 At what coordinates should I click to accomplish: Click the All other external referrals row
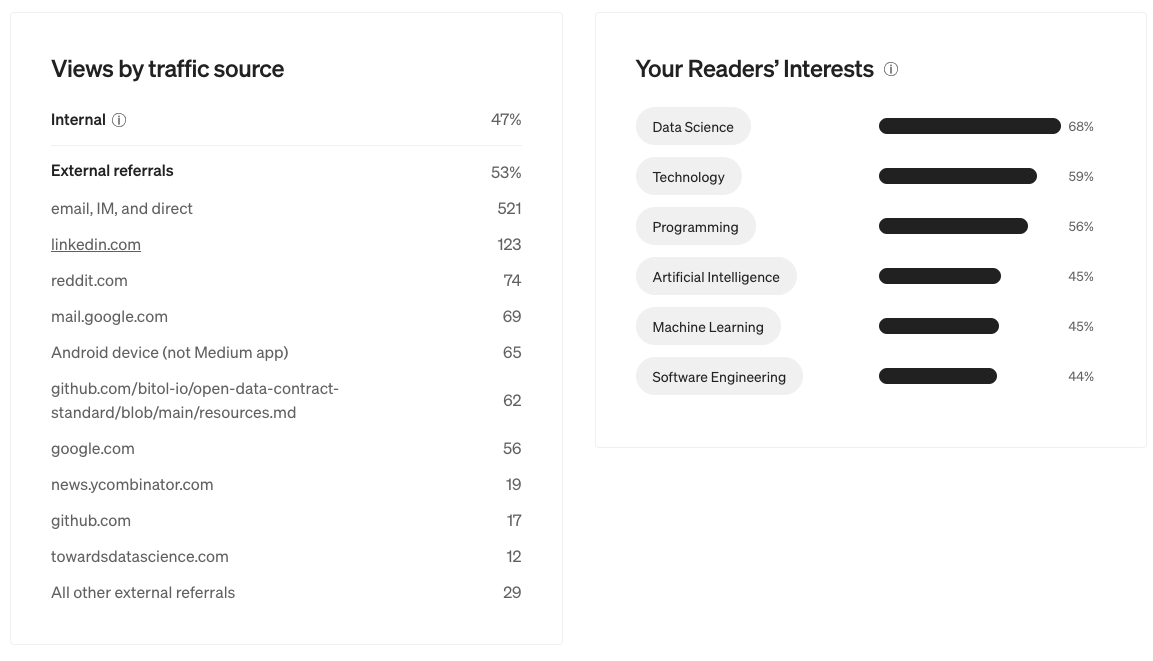[x=142, y=592]
